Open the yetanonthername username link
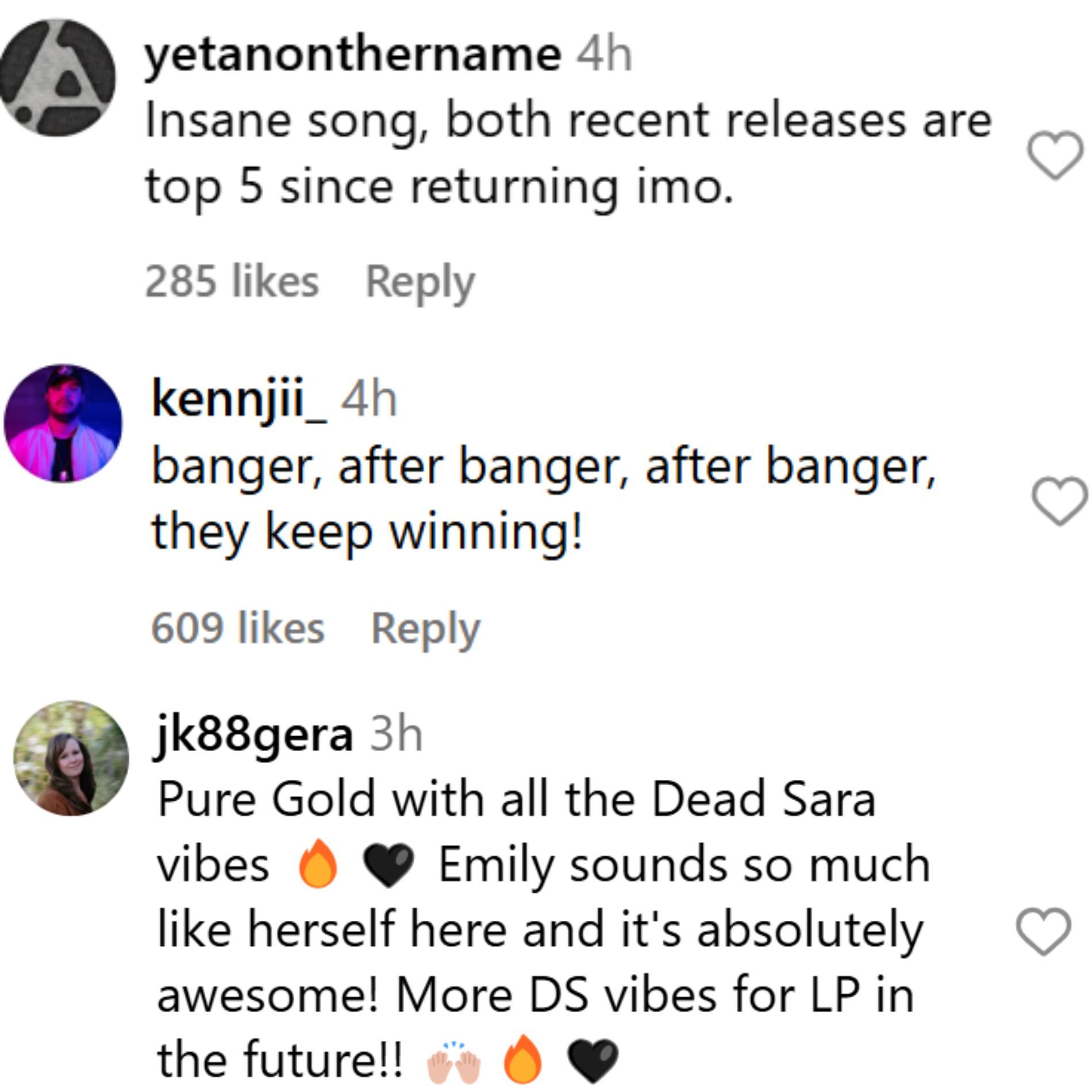 (x=353, y=56)
